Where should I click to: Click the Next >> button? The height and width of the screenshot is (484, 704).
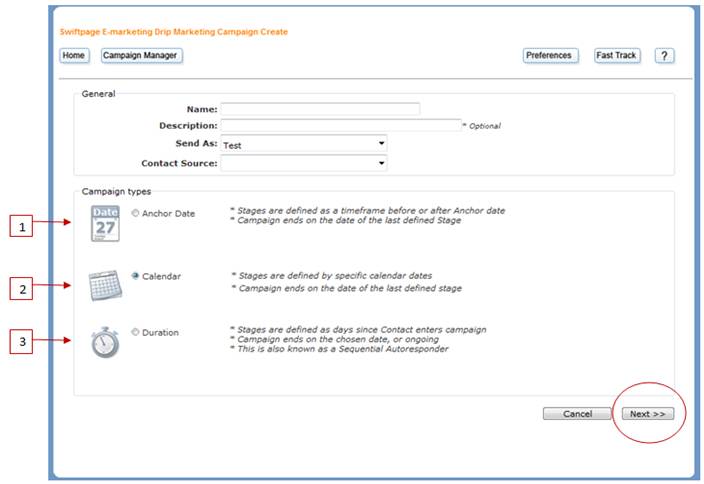point(647,414)
